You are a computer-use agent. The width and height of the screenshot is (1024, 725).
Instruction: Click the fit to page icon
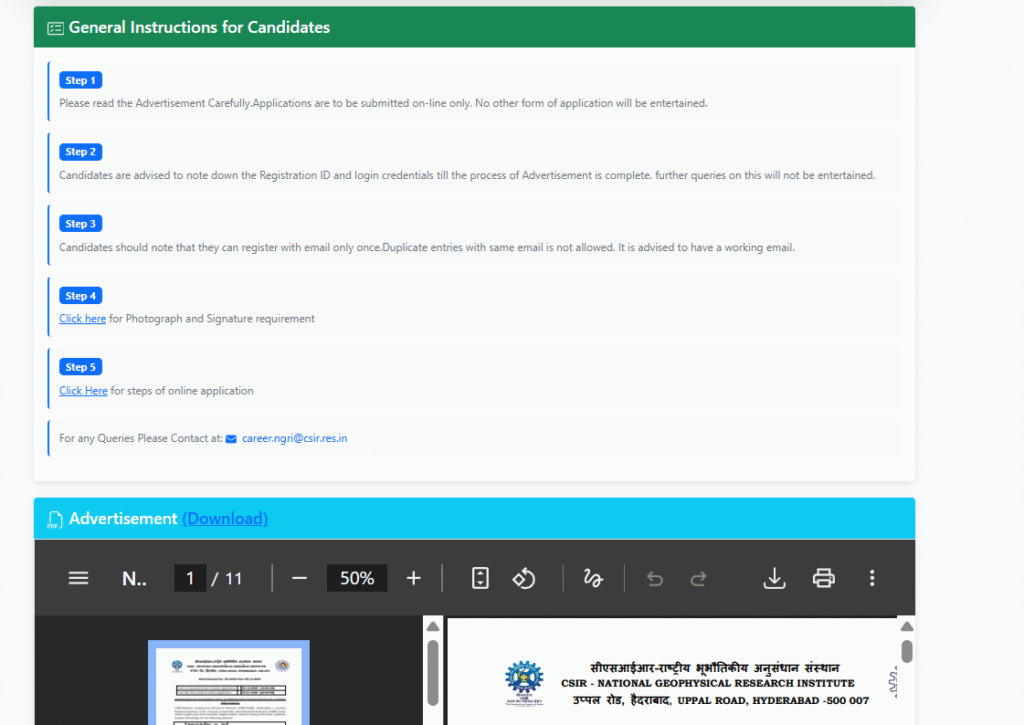coord(480,578)
